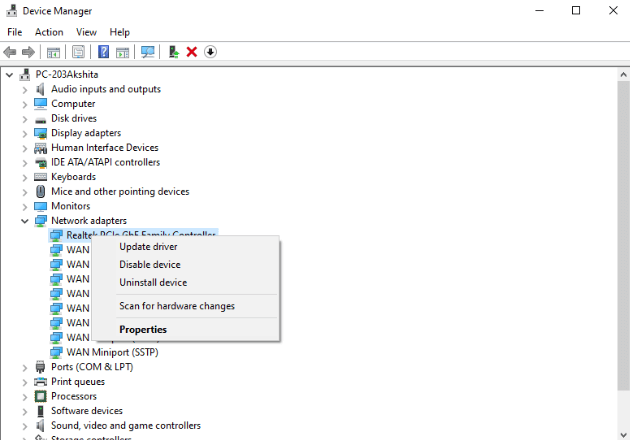
Task: Click the Print queues printer icon
Action: [x=40, y=381]
